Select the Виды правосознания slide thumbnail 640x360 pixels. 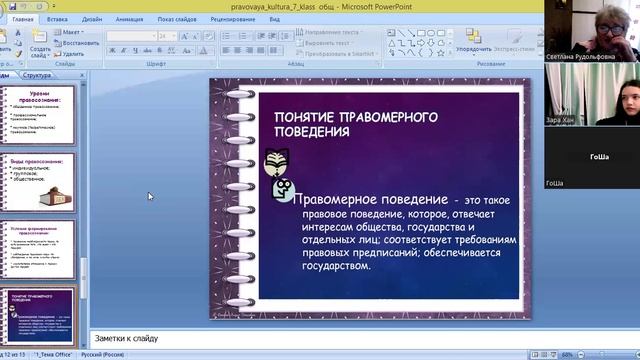tap(39, 183)
